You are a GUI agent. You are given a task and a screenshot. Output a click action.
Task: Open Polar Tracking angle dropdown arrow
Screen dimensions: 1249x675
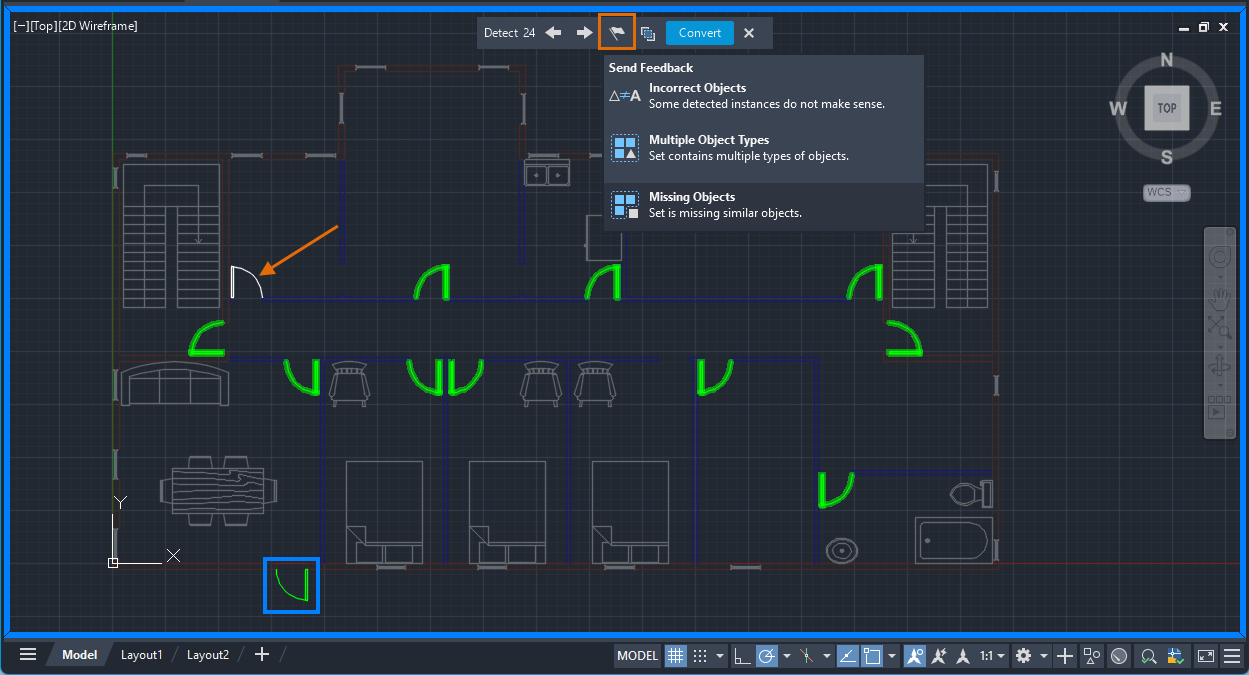[x=787, y=657]
